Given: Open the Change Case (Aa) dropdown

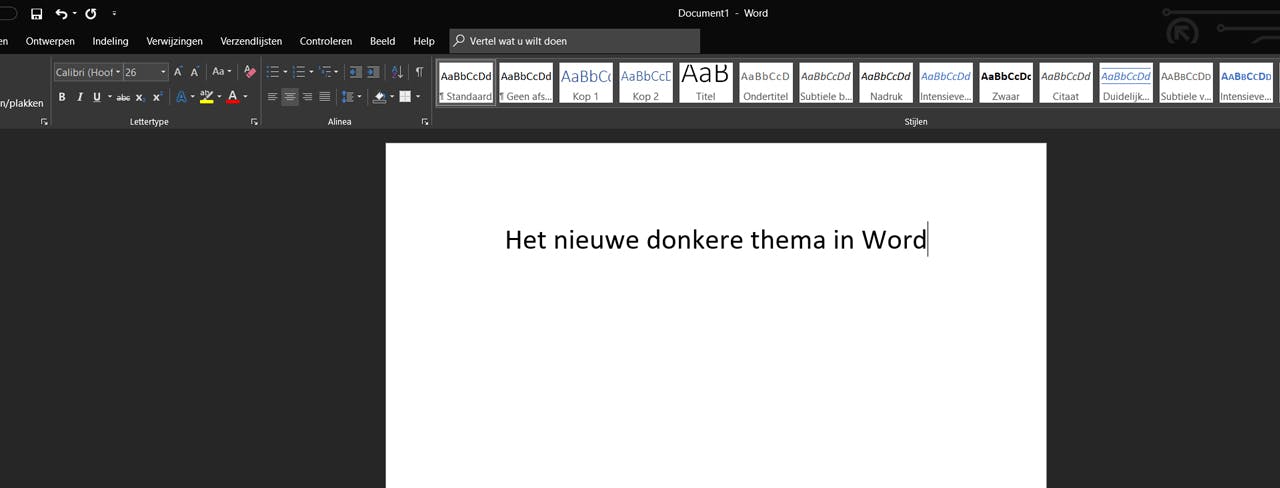Looking at the screenshot, I should coord(221,72).
